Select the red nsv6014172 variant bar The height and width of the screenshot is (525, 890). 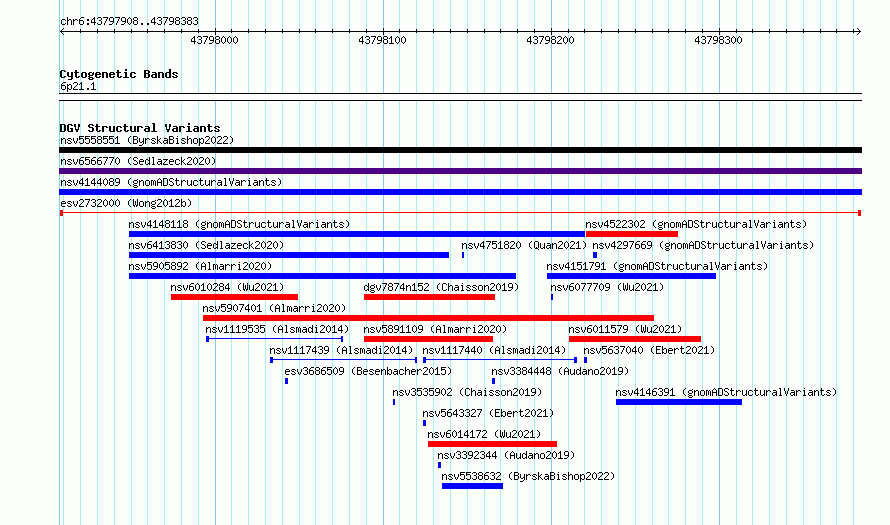click(492, 444)
